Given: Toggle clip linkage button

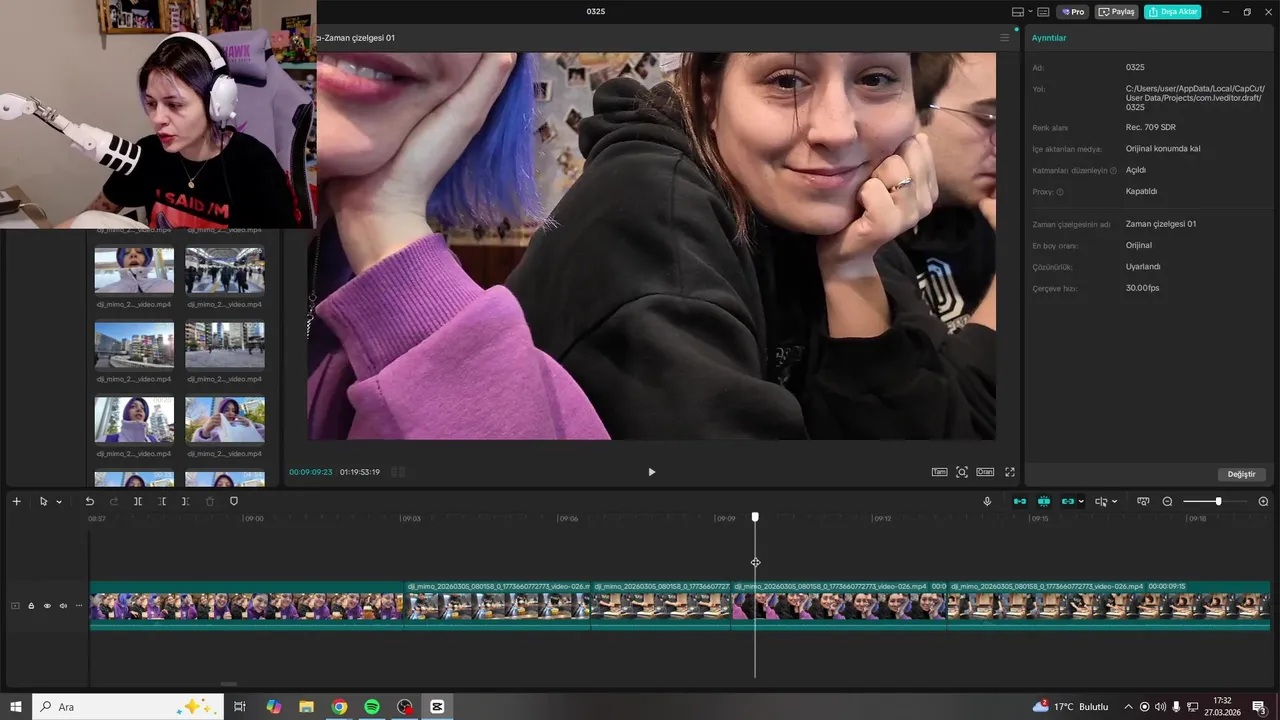Looking at the screenshot, I should click(1067, 501).
